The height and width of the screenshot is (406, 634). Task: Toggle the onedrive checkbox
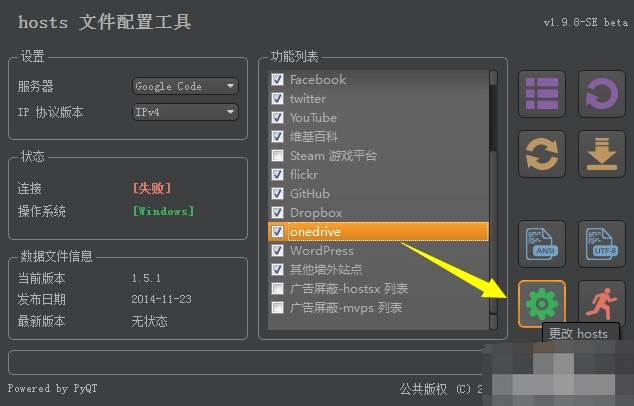pos(277,231)
